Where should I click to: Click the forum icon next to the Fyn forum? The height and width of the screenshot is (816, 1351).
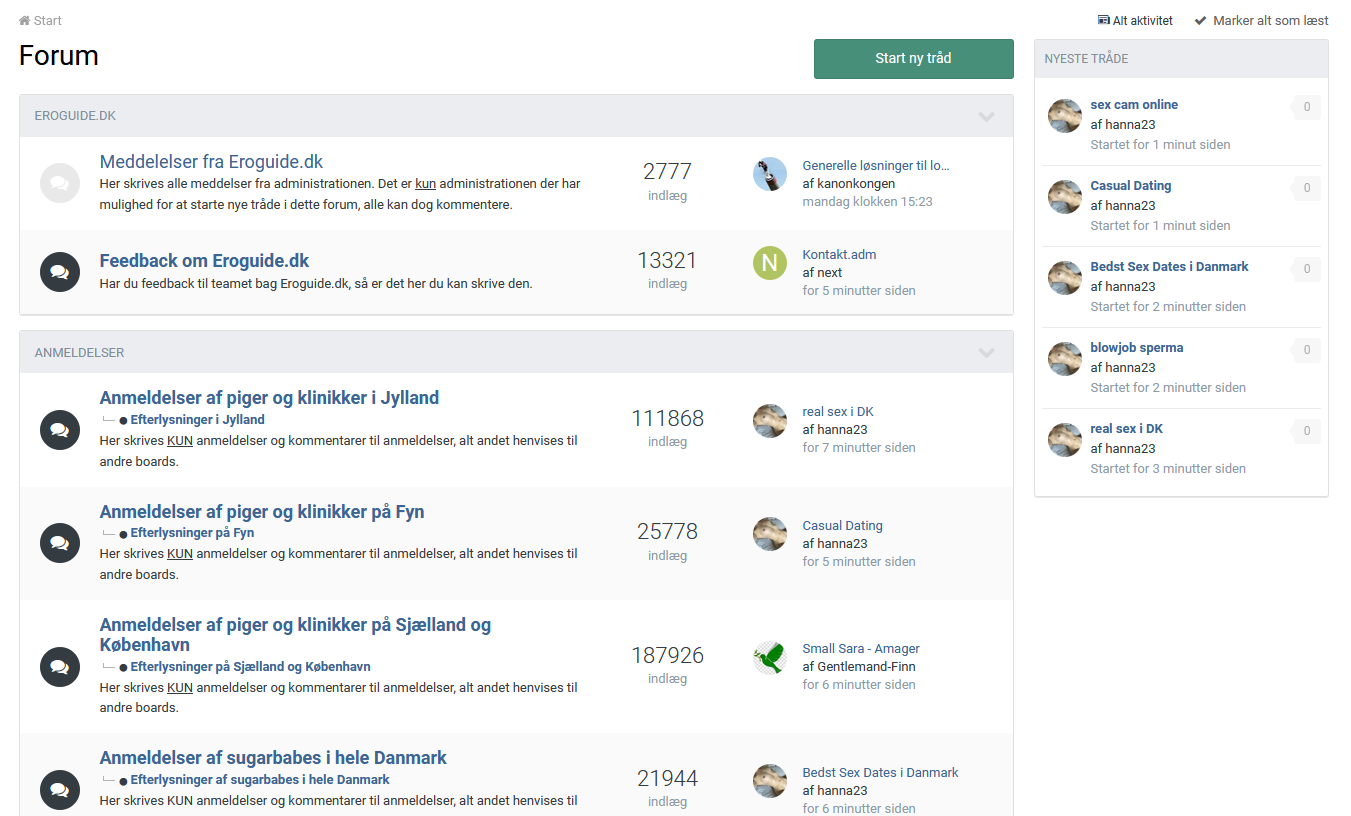[x=59, y=543]
